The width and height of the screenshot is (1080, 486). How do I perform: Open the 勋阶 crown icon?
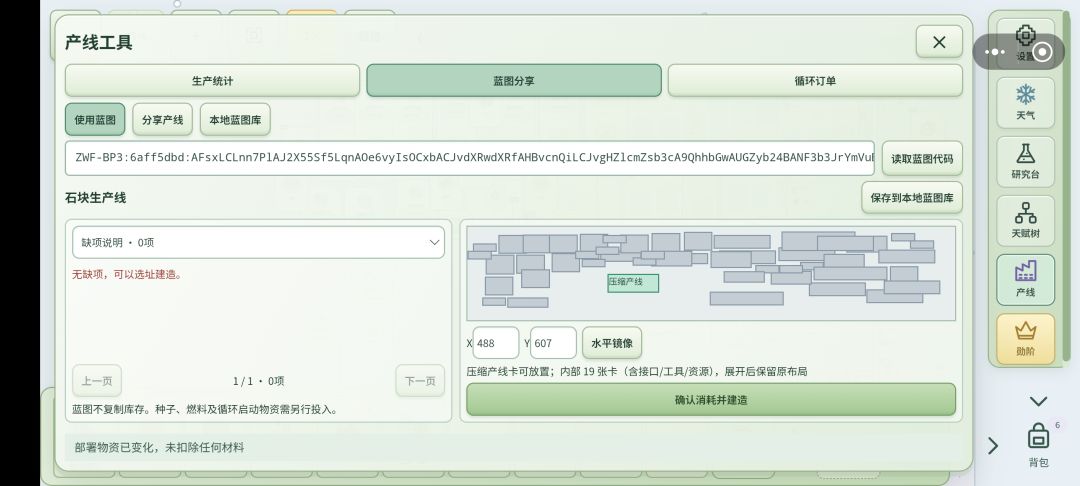pyautogui.click(x=1025, y=339)
